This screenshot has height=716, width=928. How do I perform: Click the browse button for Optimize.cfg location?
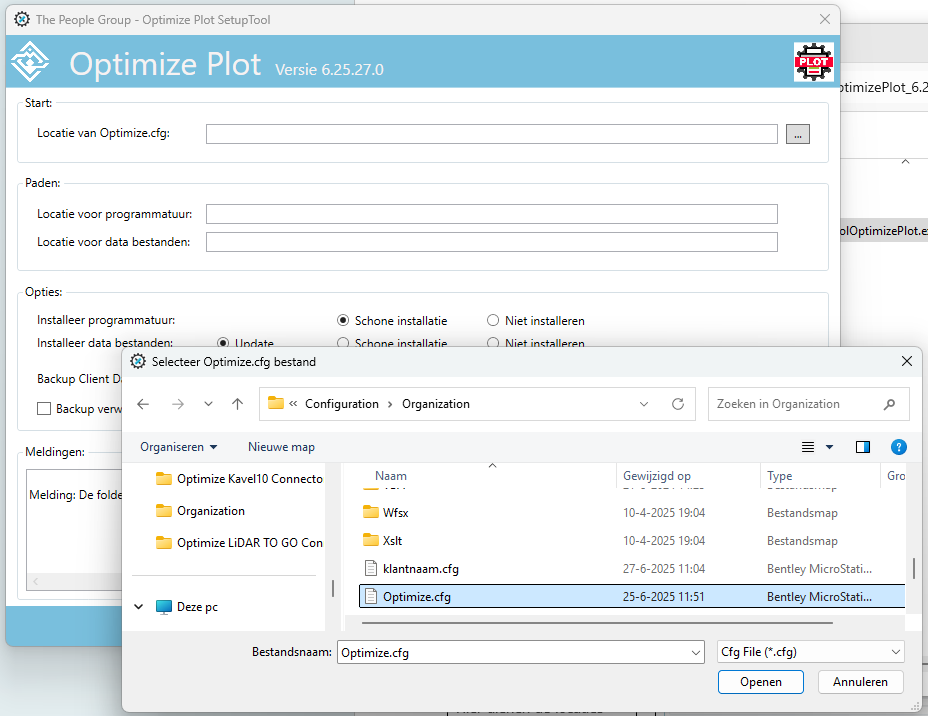point(797,134)
